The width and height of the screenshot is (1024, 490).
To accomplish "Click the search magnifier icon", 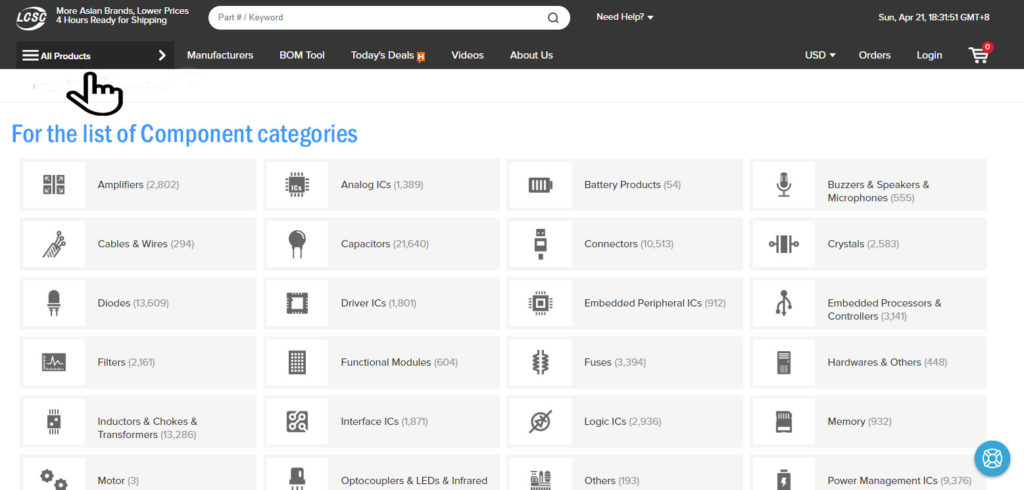I will pyautogui.click(x=553, y=18).
